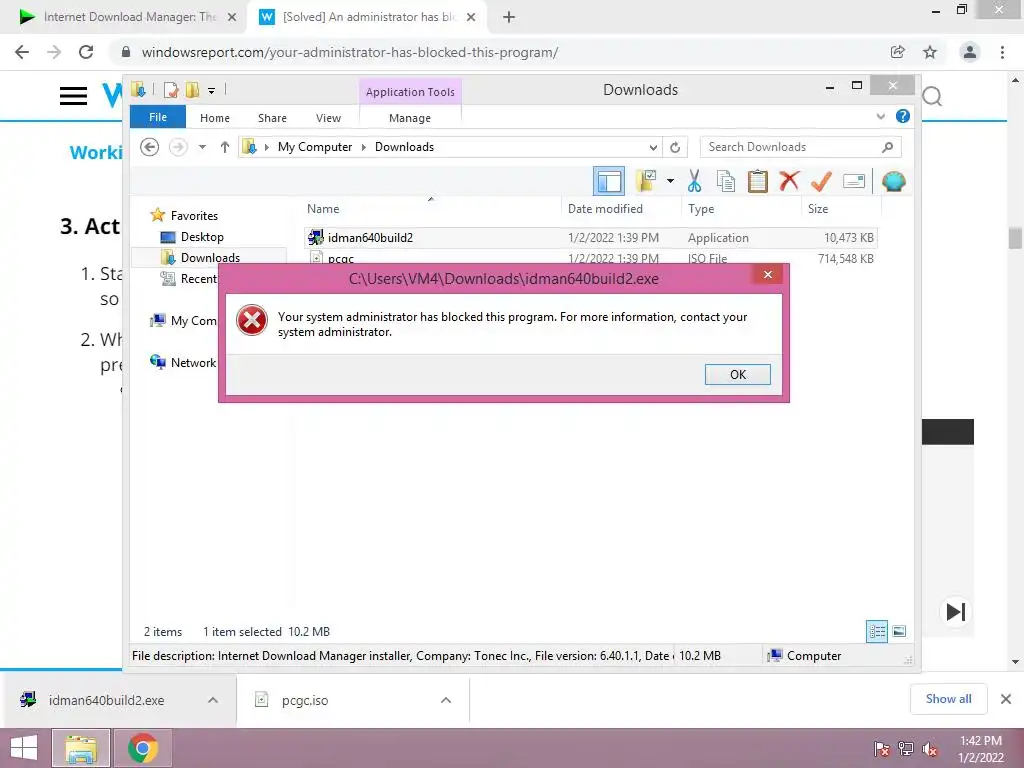Open the website hamburger menu

[73, 96]
